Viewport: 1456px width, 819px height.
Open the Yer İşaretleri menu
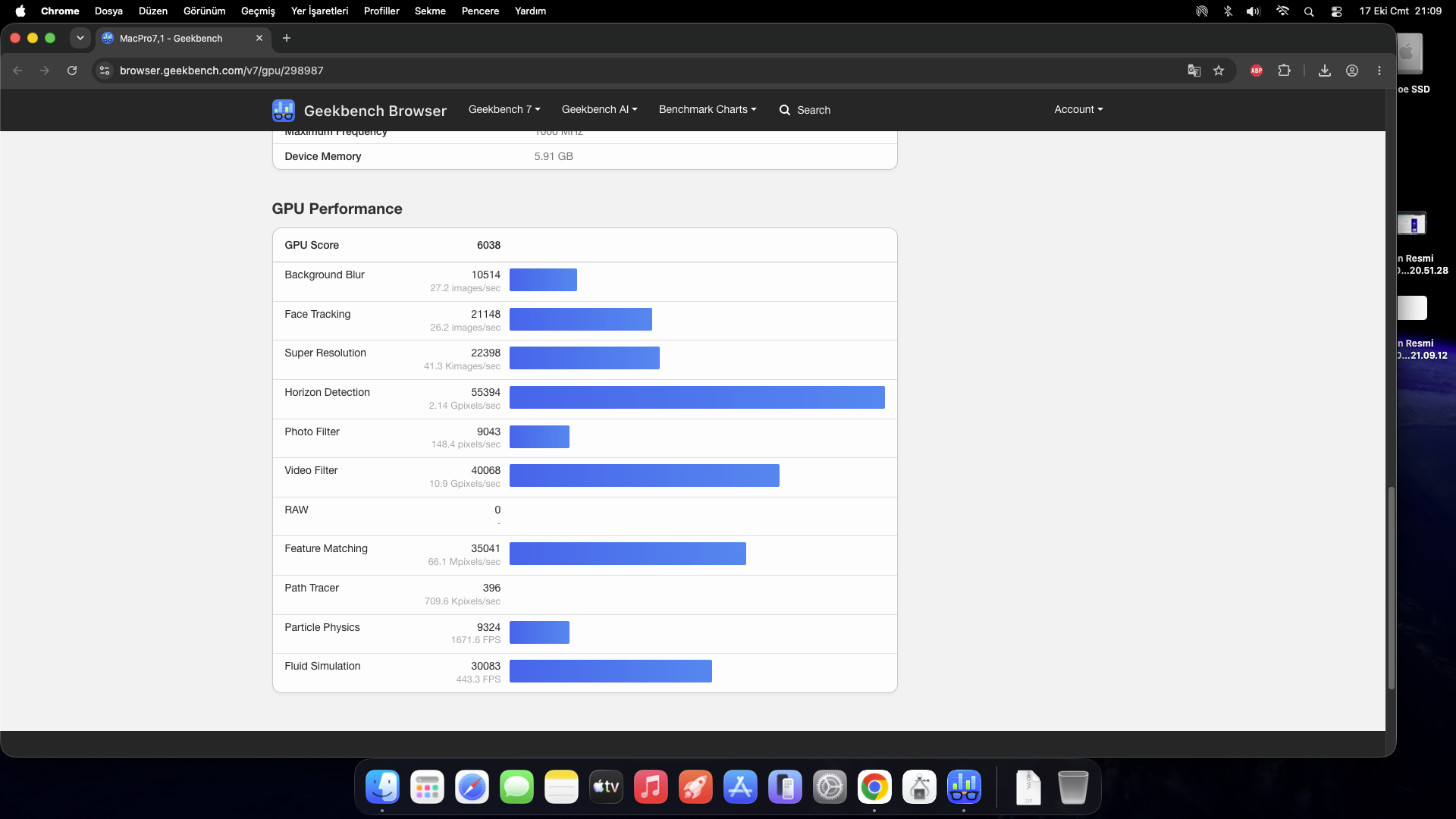click(x=320, y=11)
